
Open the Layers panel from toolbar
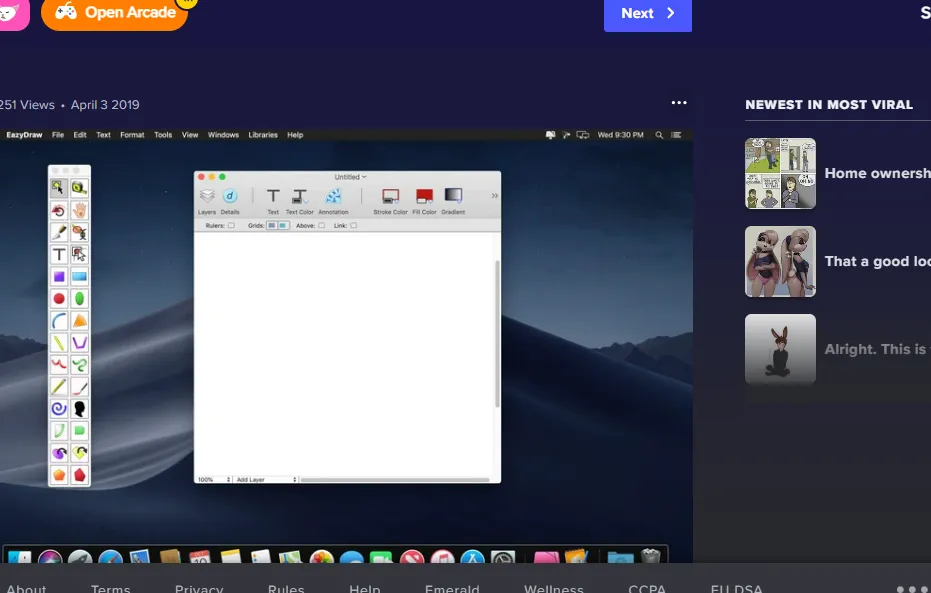tap(207, 201)
